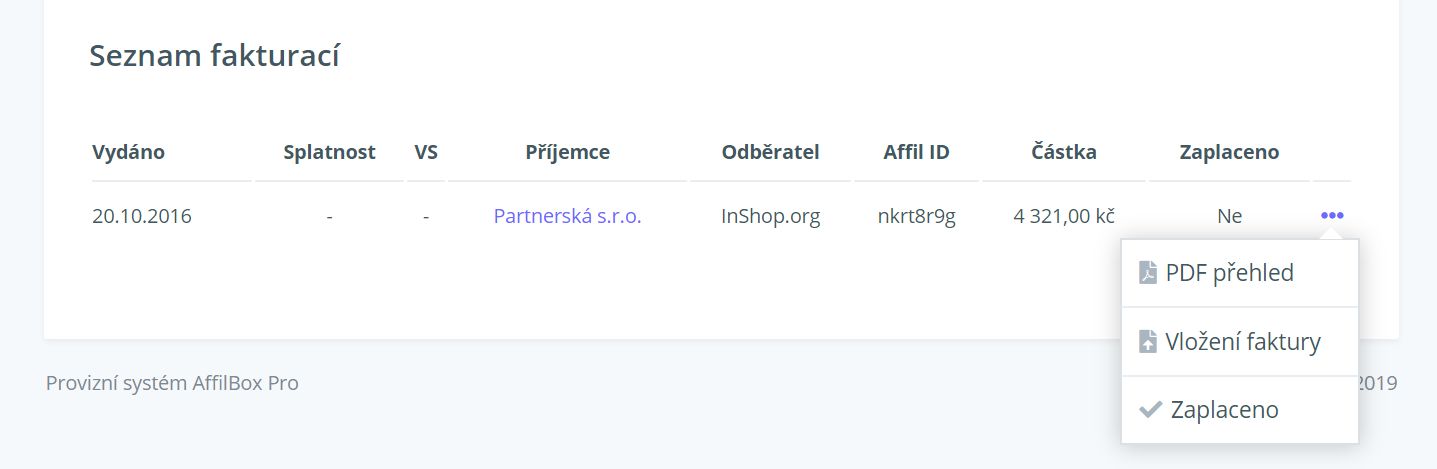The height and width of the screenshot is (469, 1437).
Task: Click the 4 321,00 kč amount
Action: coord(1064,215)
